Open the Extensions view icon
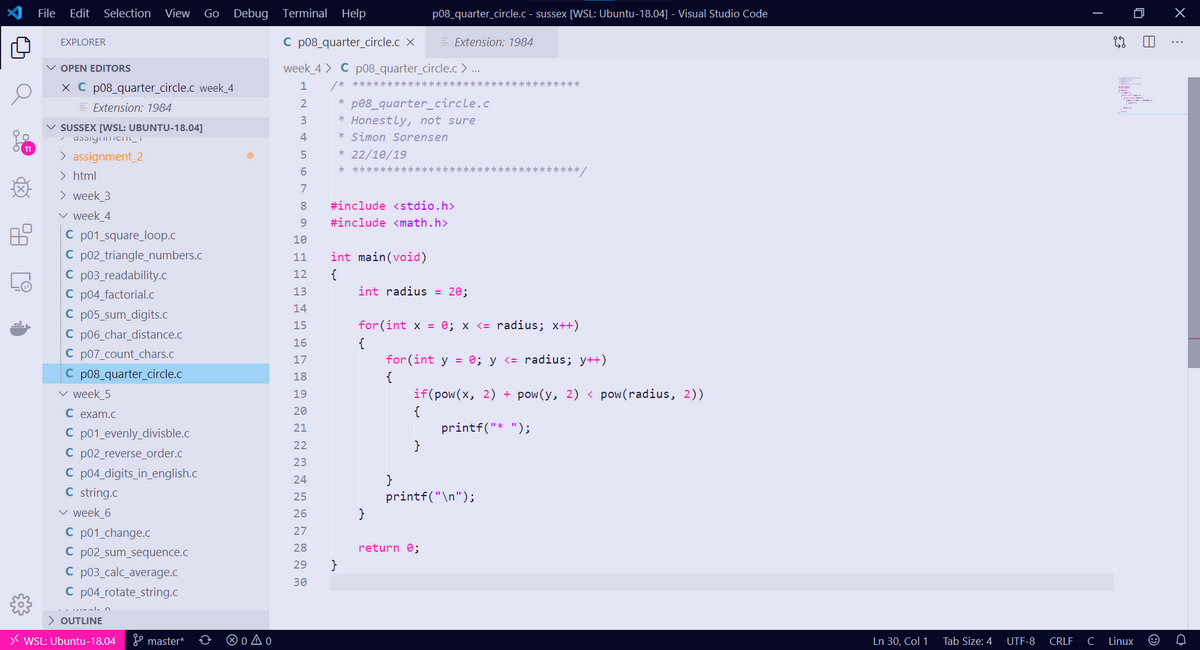This screenshot has width=1200, height=650. pyautogui.click(x=21, y=235)
